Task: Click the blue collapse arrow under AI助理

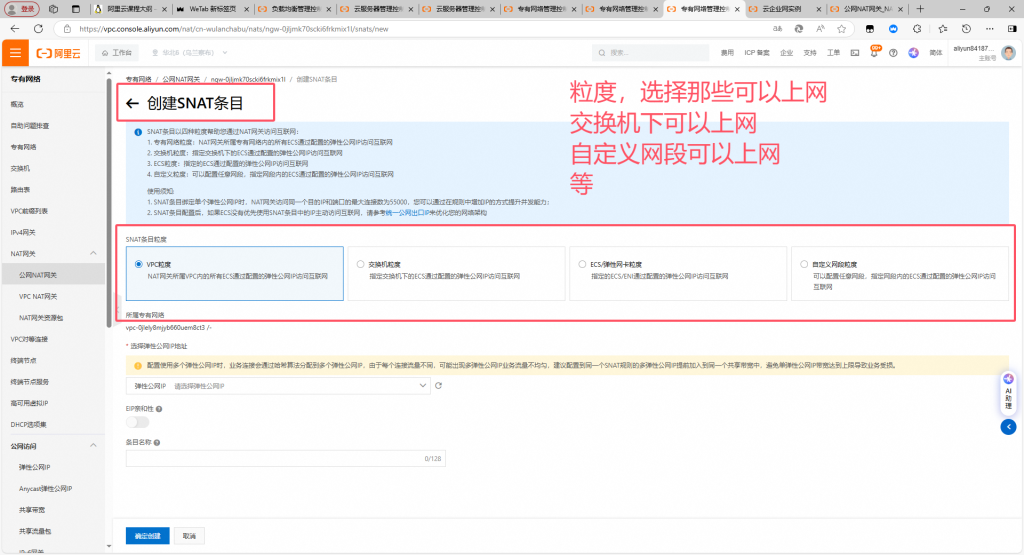Action: (1008, 427)
